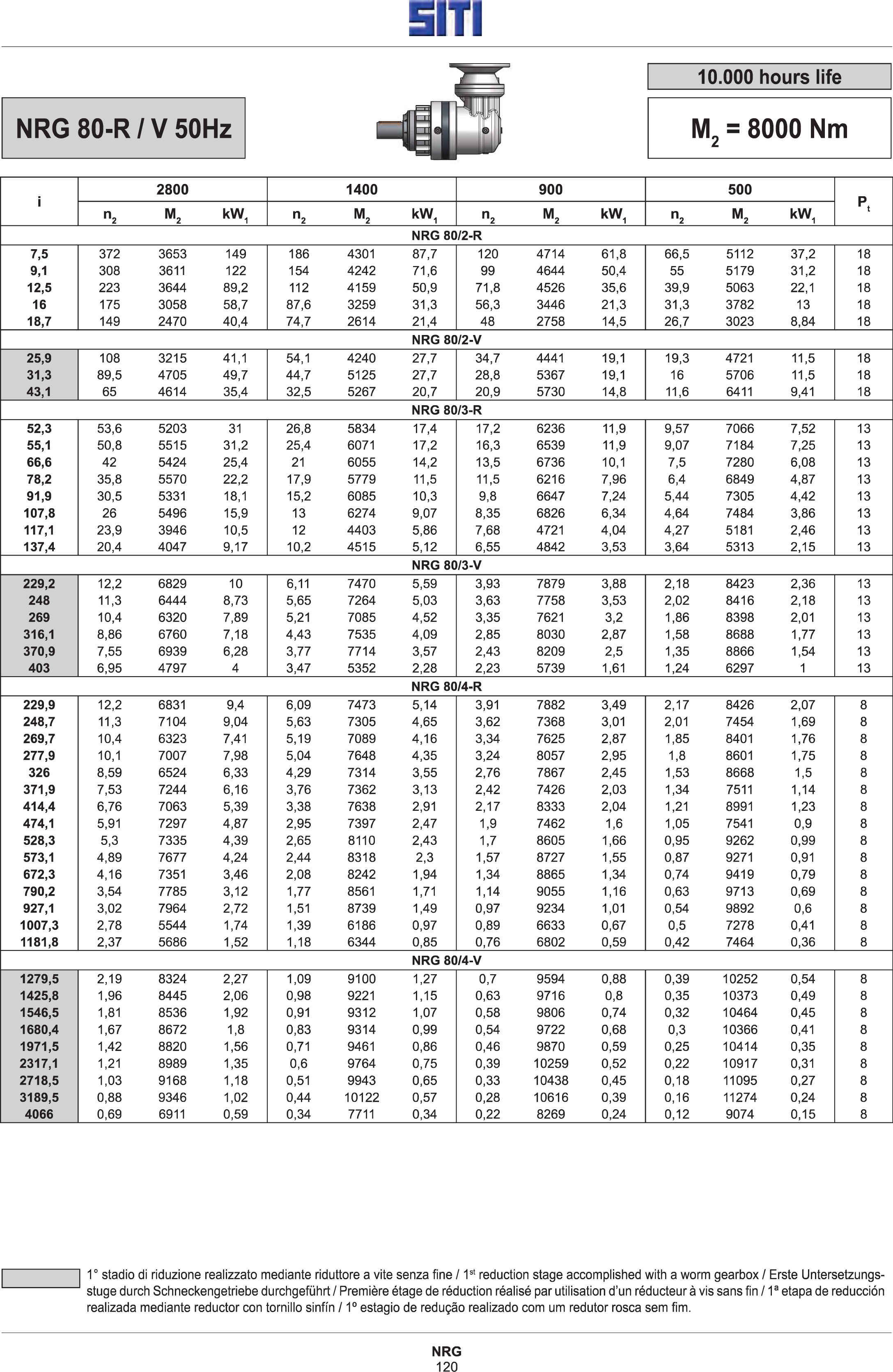Click ratio cell '52,3'
893x1372 pixels.
pyautogui.click(x=39, y=428)
